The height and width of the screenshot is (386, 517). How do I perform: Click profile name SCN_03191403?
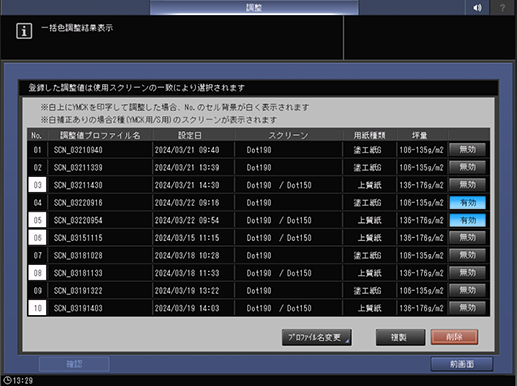click(x=78, y=308)
